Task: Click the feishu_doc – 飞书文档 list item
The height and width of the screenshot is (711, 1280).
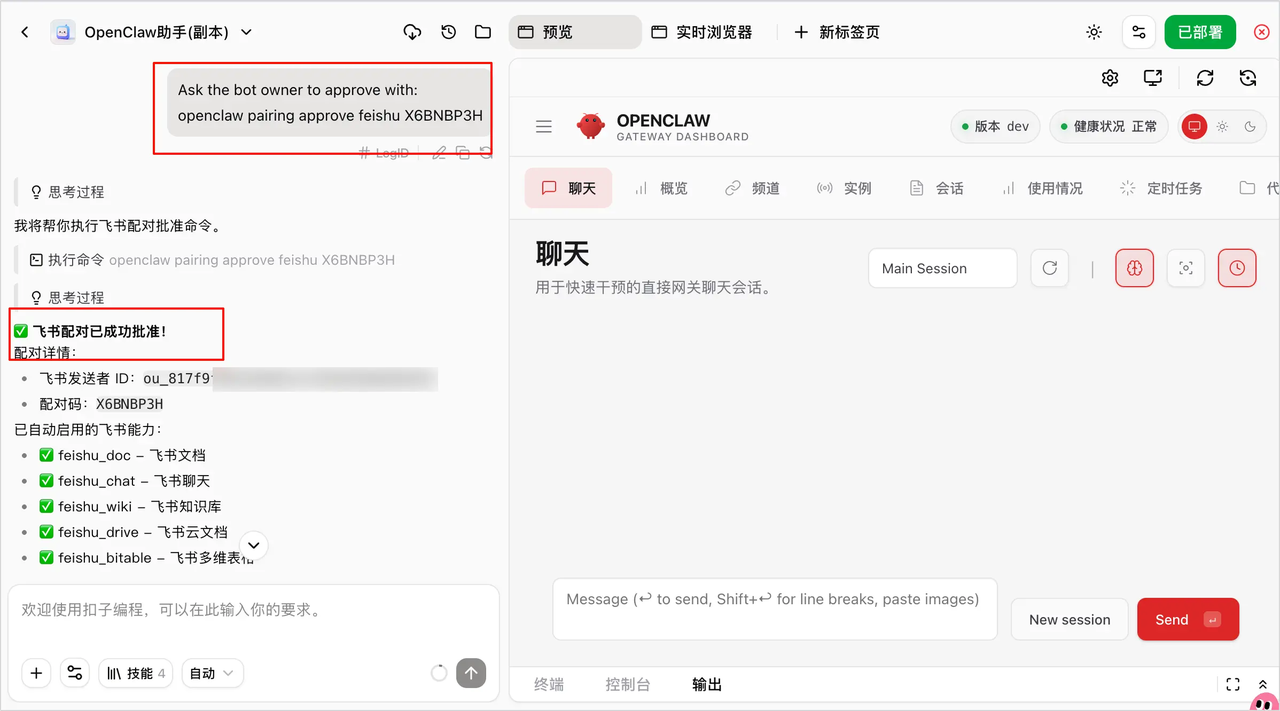Action: pyautogui.click(x=122, y=455)
